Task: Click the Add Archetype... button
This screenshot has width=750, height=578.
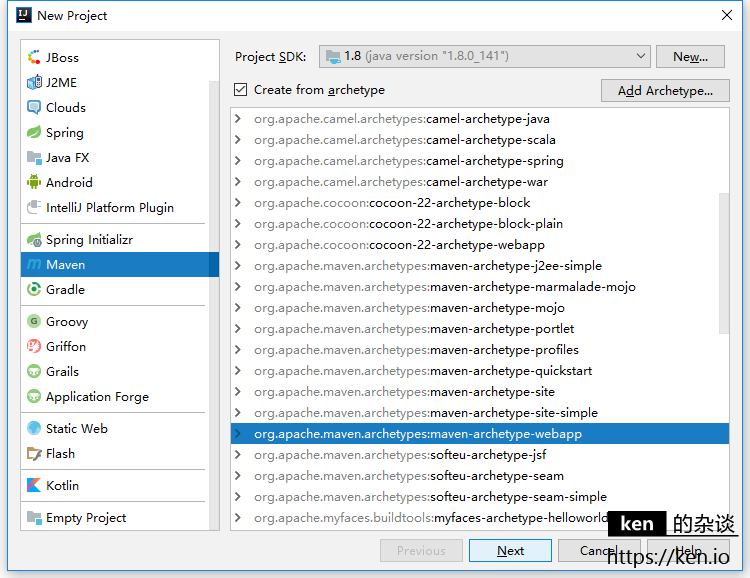Action: 665,90
